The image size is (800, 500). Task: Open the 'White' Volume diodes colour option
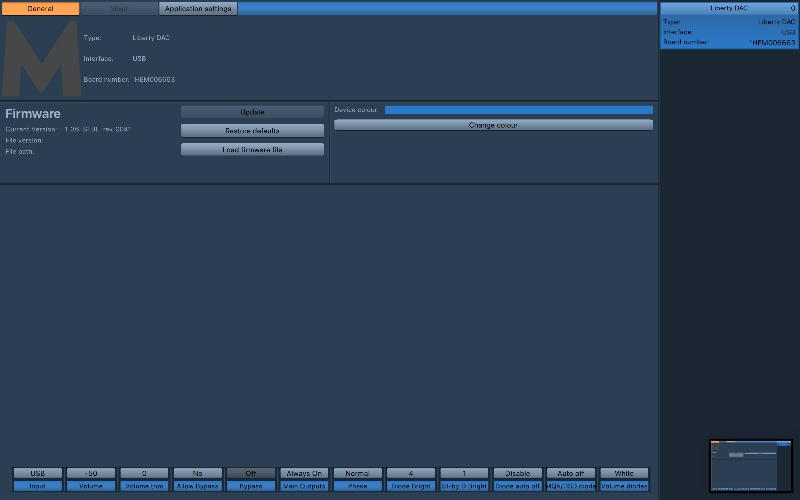(x=624, y=473)
